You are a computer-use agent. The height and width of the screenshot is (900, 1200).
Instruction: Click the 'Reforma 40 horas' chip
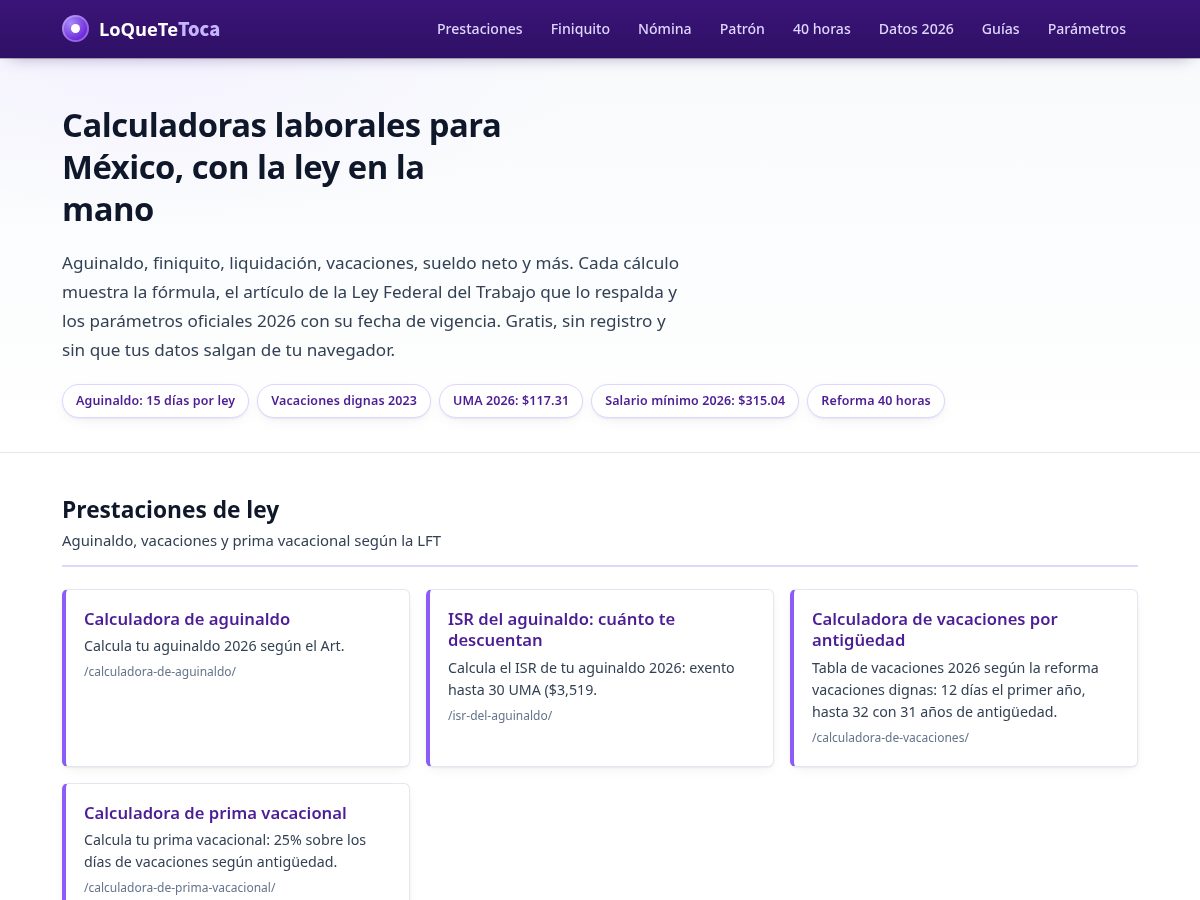click(x=876, y=401)
